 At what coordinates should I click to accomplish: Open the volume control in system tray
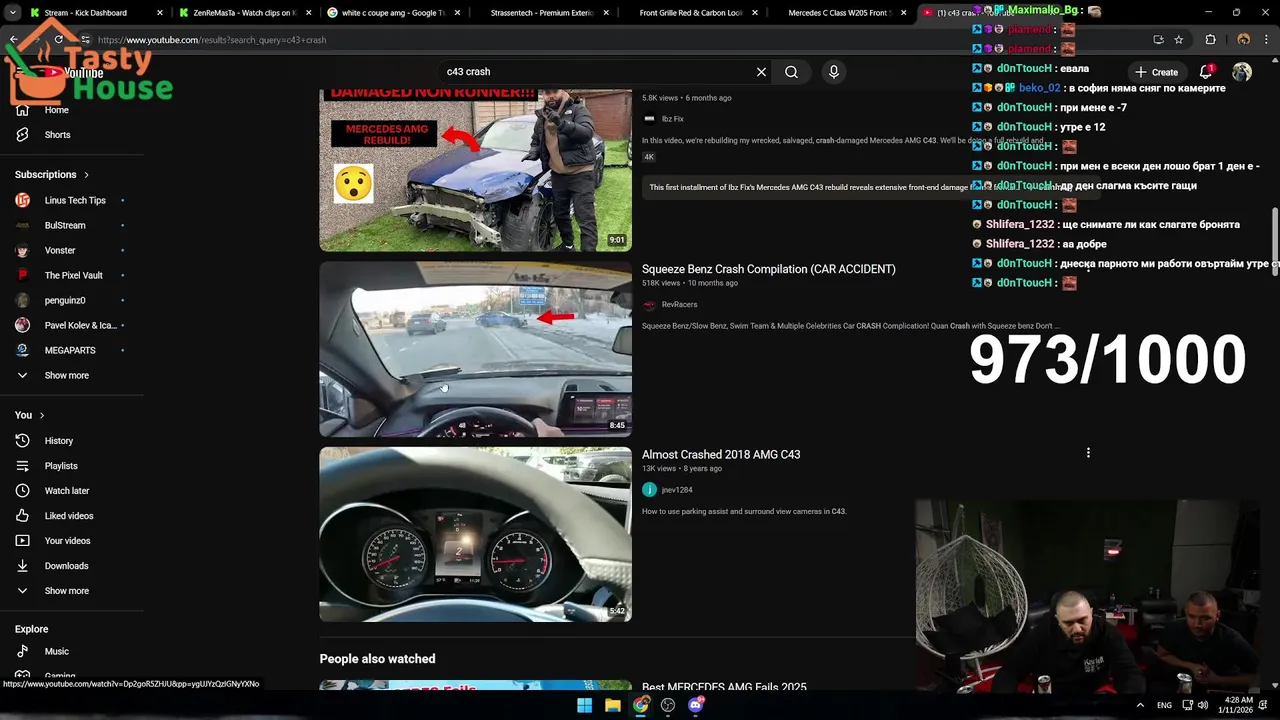pos(1203,705)
